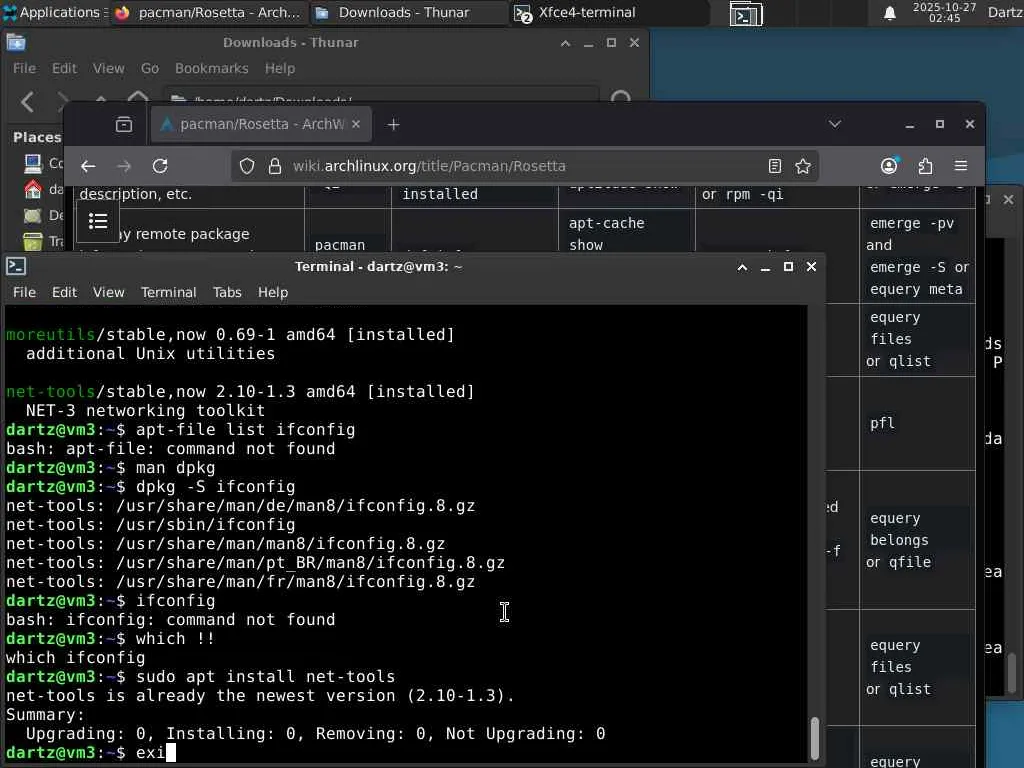Close the pacman/Rosetta browser tab
The height and width of the screenshot is (768, 1024).
click(356, 124)
